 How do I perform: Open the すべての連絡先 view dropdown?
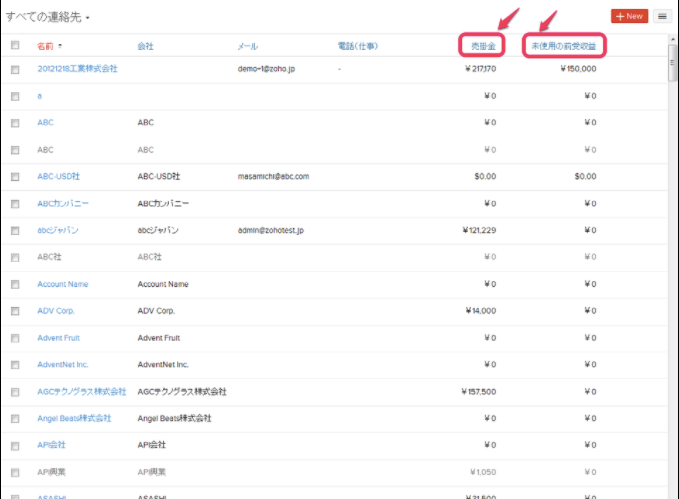[x=48, y=17]
